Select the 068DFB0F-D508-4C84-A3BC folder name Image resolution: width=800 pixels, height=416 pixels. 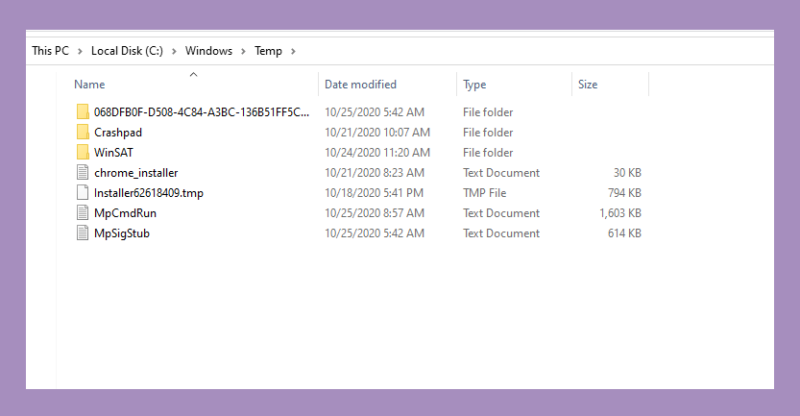[202, 112]
